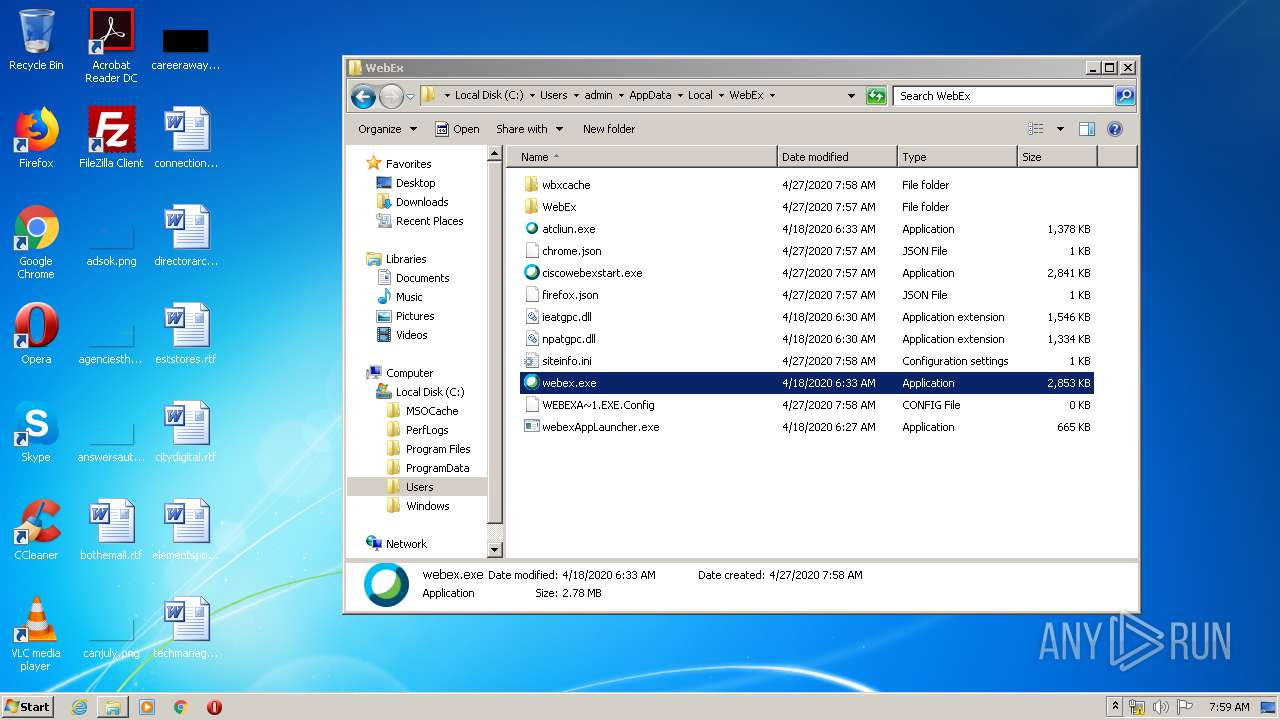Expand the Local breadcrumb arrow in address bar

point(721,96)
